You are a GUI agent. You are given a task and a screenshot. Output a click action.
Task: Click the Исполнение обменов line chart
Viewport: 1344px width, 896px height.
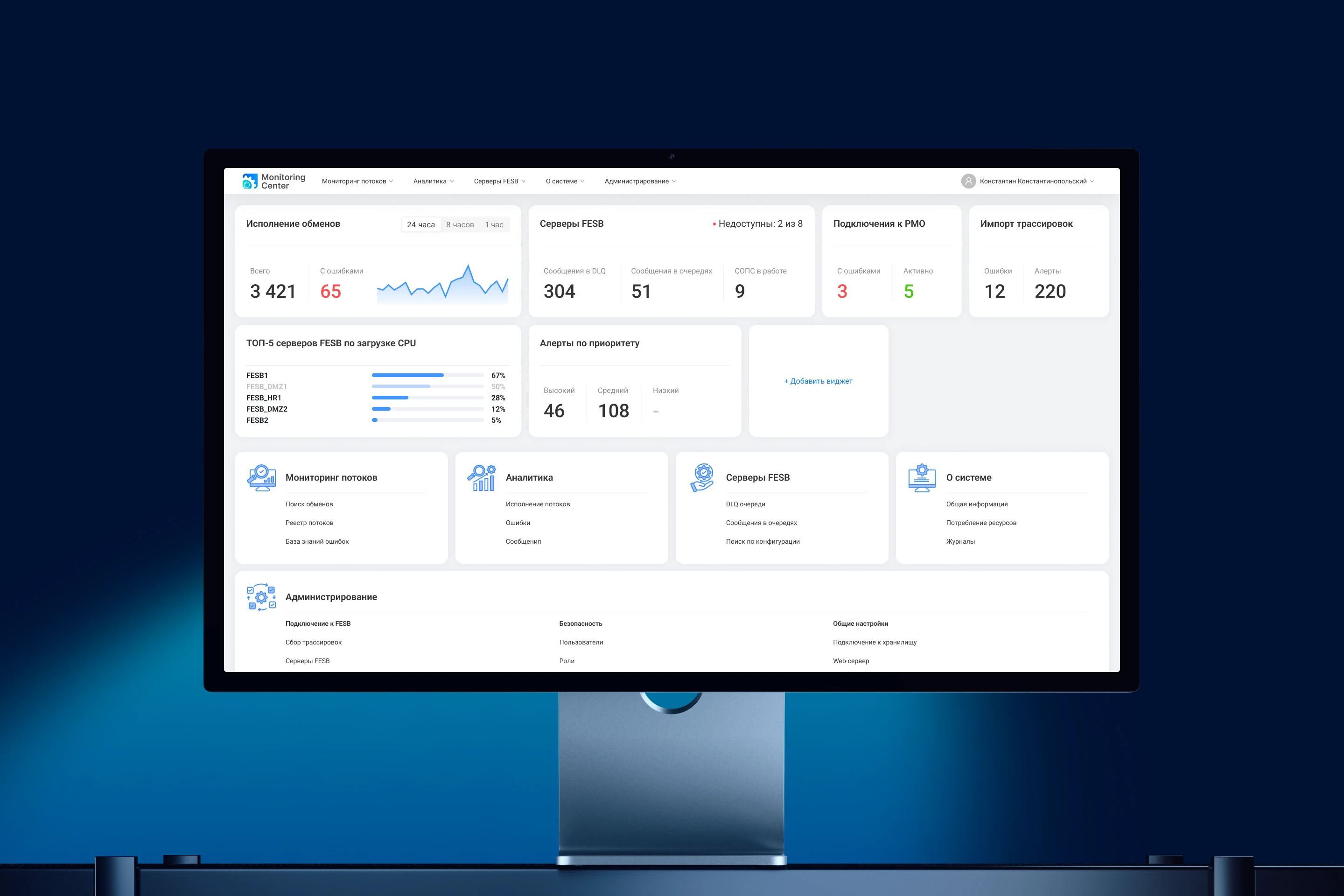[x=442, y=286]
